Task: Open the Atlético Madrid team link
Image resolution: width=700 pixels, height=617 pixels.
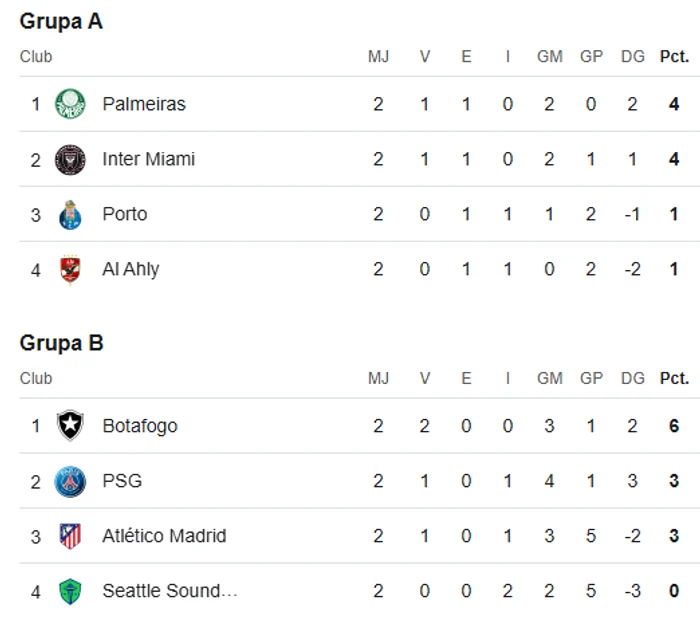Action: click(164, 536)
